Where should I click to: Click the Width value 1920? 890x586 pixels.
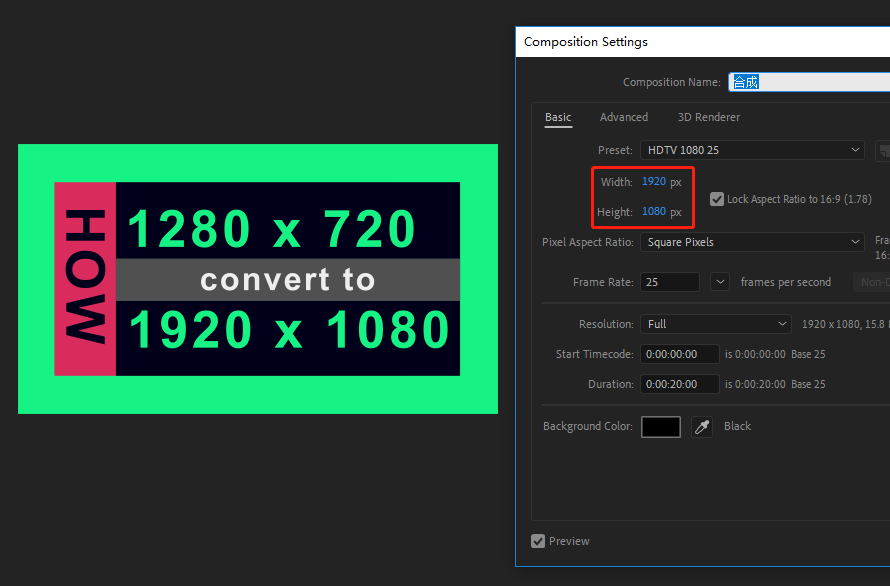click(654, 181)
